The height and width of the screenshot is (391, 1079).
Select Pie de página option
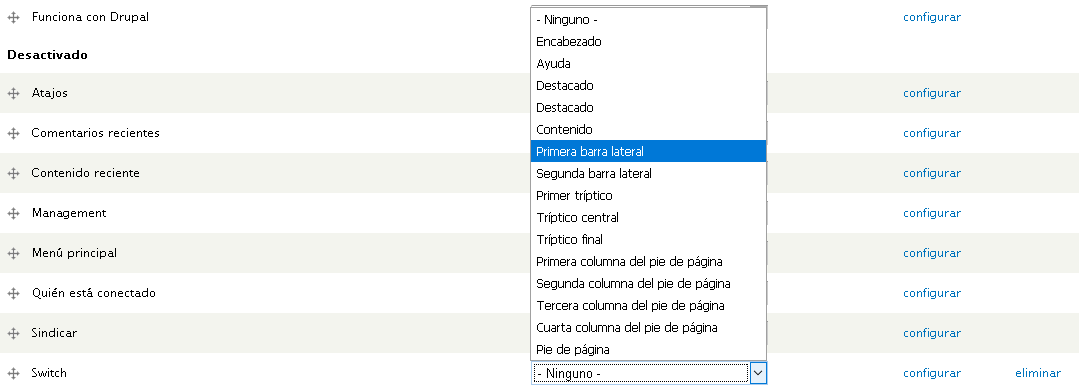coord(648,350)
